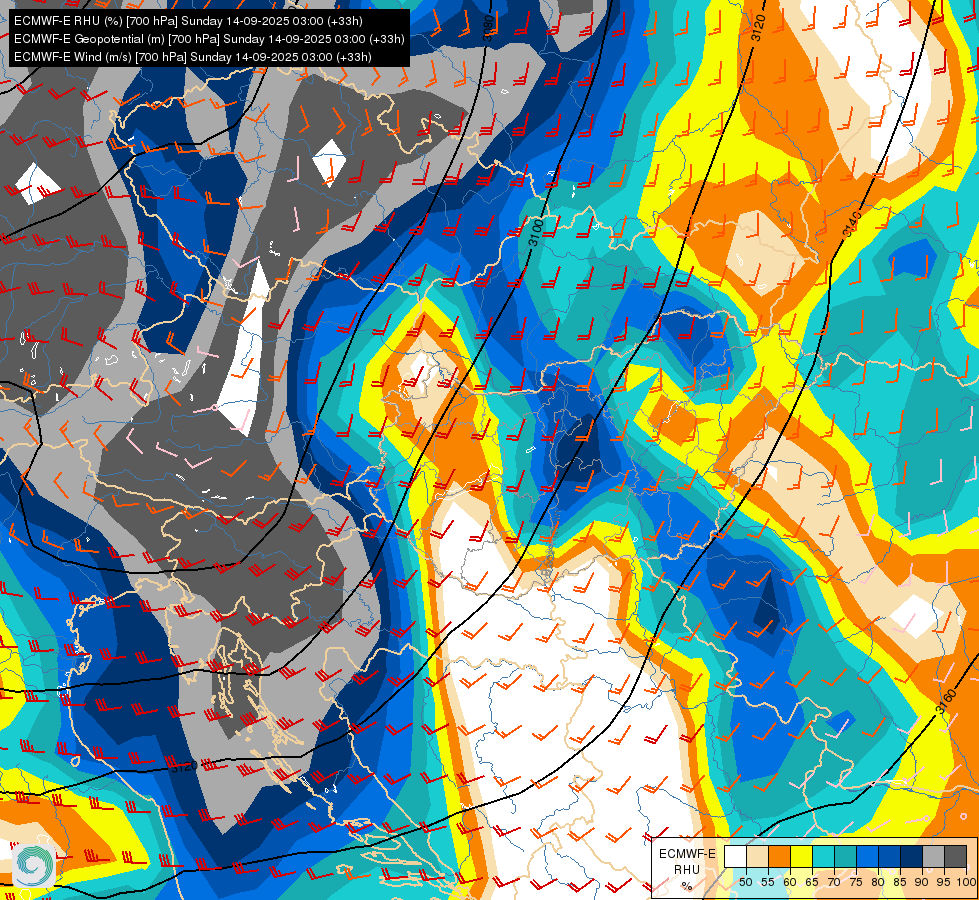
Task: Select the Wind (m/s) 700 hPa header line
Action: (192, 57)
